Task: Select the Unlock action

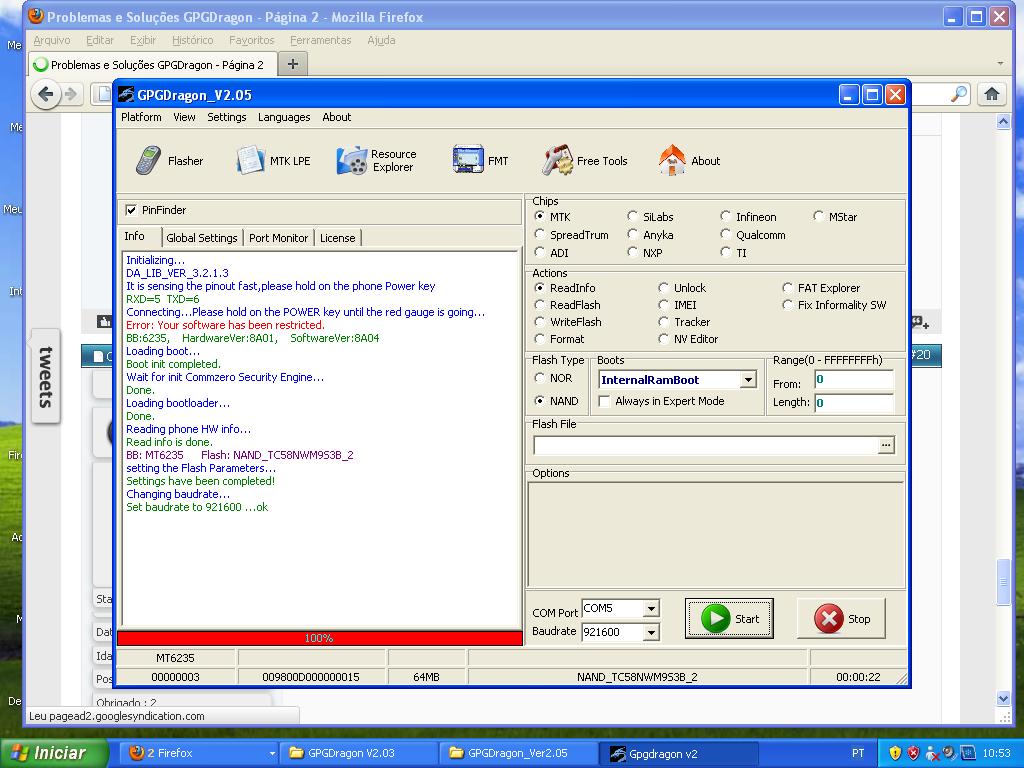Action: 664,288
